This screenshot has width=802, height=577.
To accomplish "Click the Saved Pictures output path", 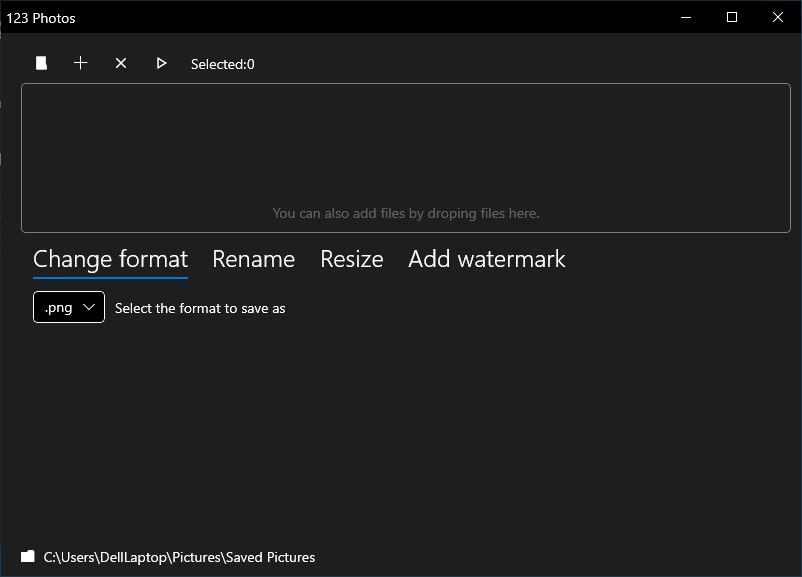I will pyautogui.click(x=179, y=557).
